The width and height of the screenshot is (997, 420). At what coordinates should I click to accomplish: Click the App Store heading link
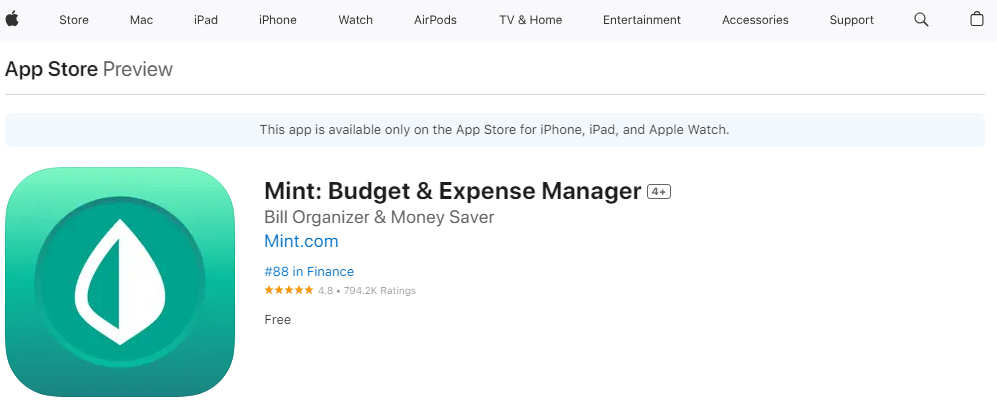pyautogui.click(x=52, y=69)
